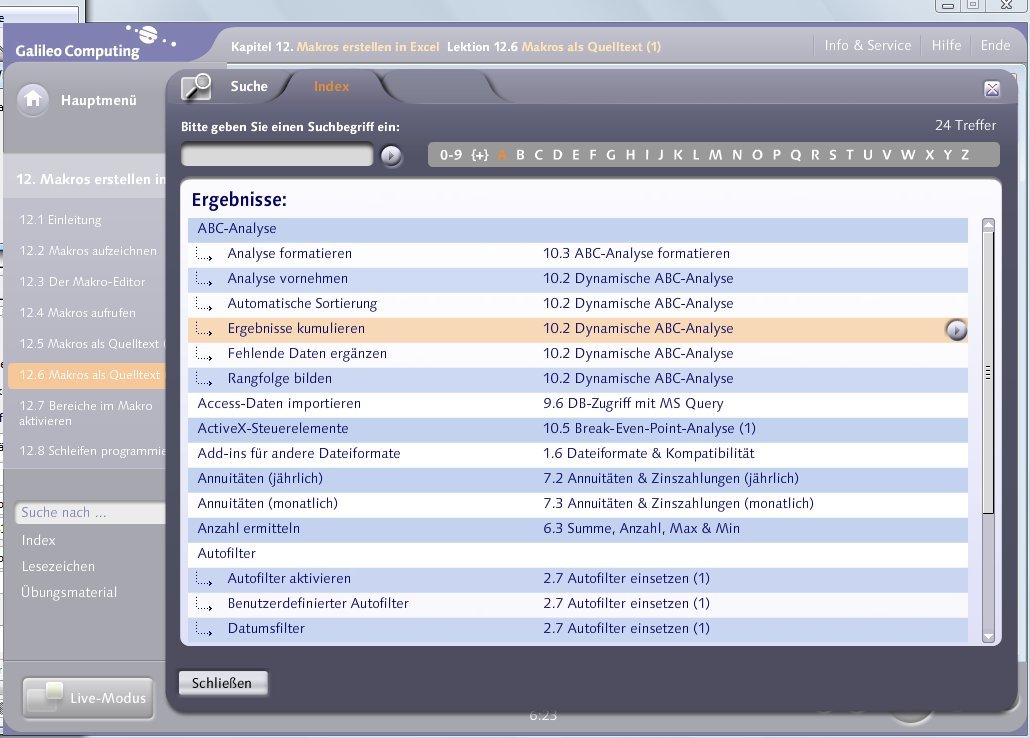
Task: Select letter B in index alphabet
Action: (x=520, y=155)
